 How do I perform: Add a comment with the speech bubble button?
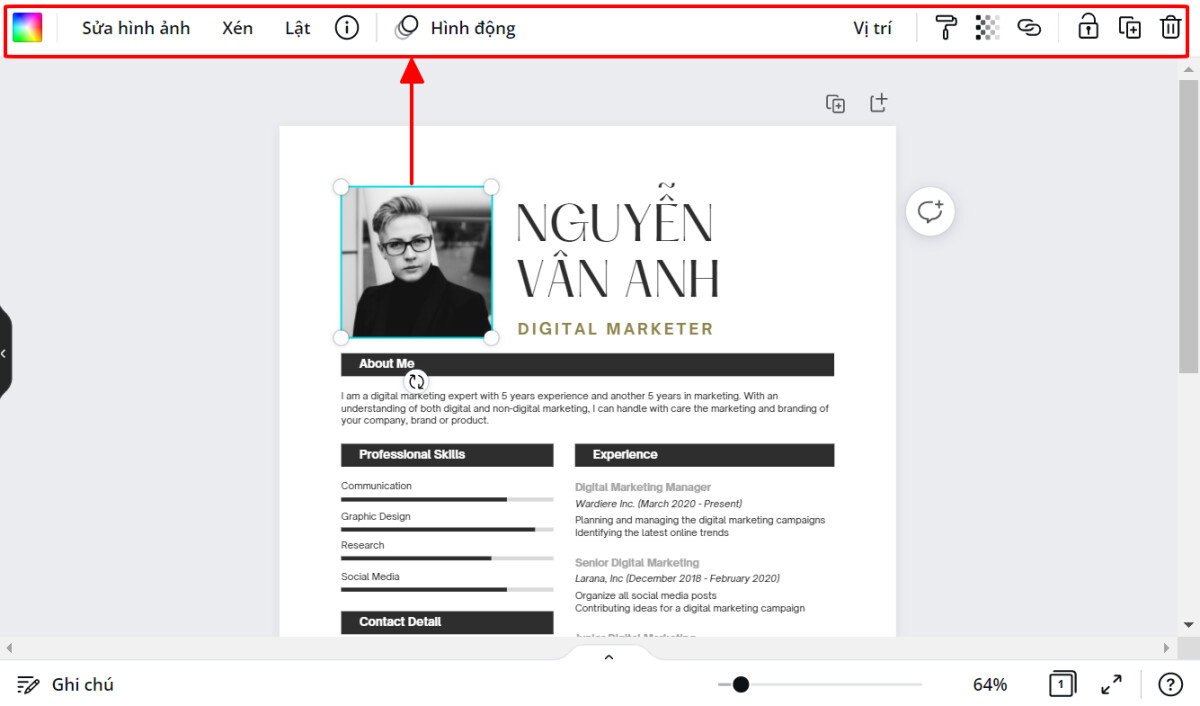930,212
